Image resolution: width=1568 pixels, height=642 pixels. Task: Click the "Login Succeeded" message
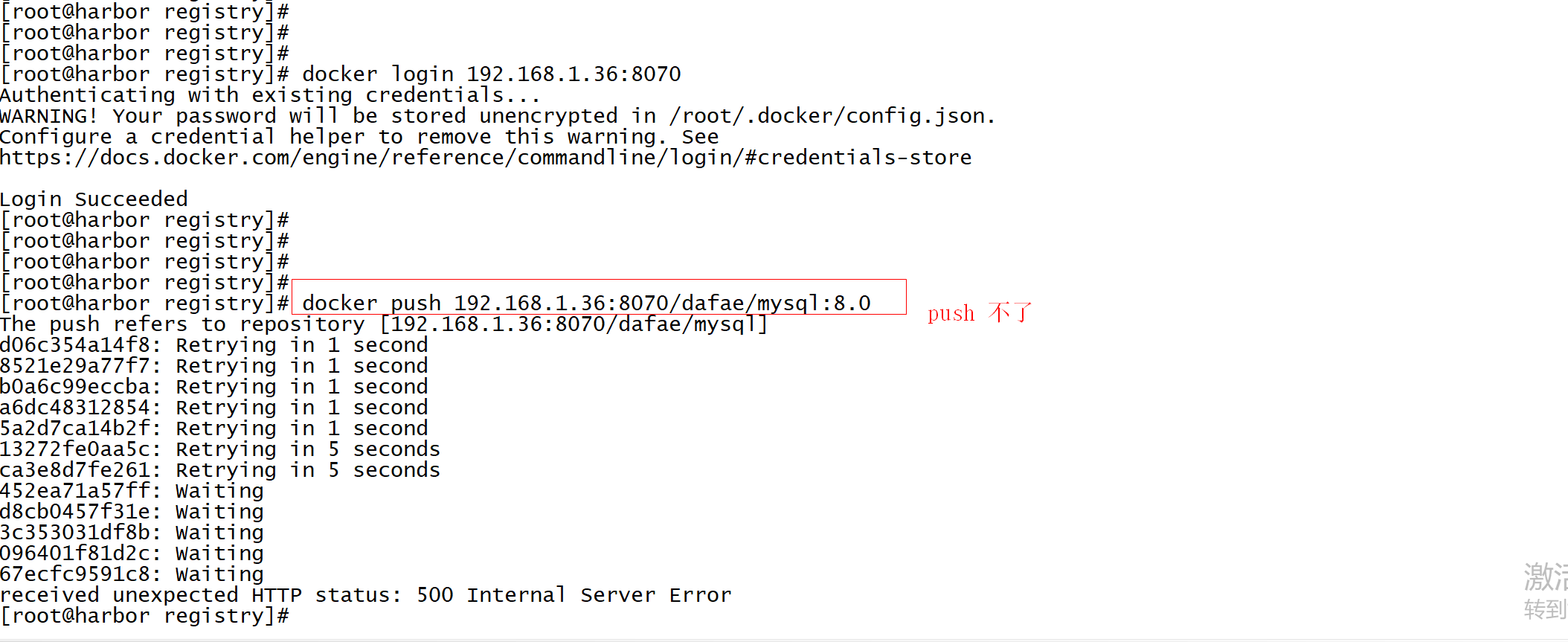(x=94, y=199)
